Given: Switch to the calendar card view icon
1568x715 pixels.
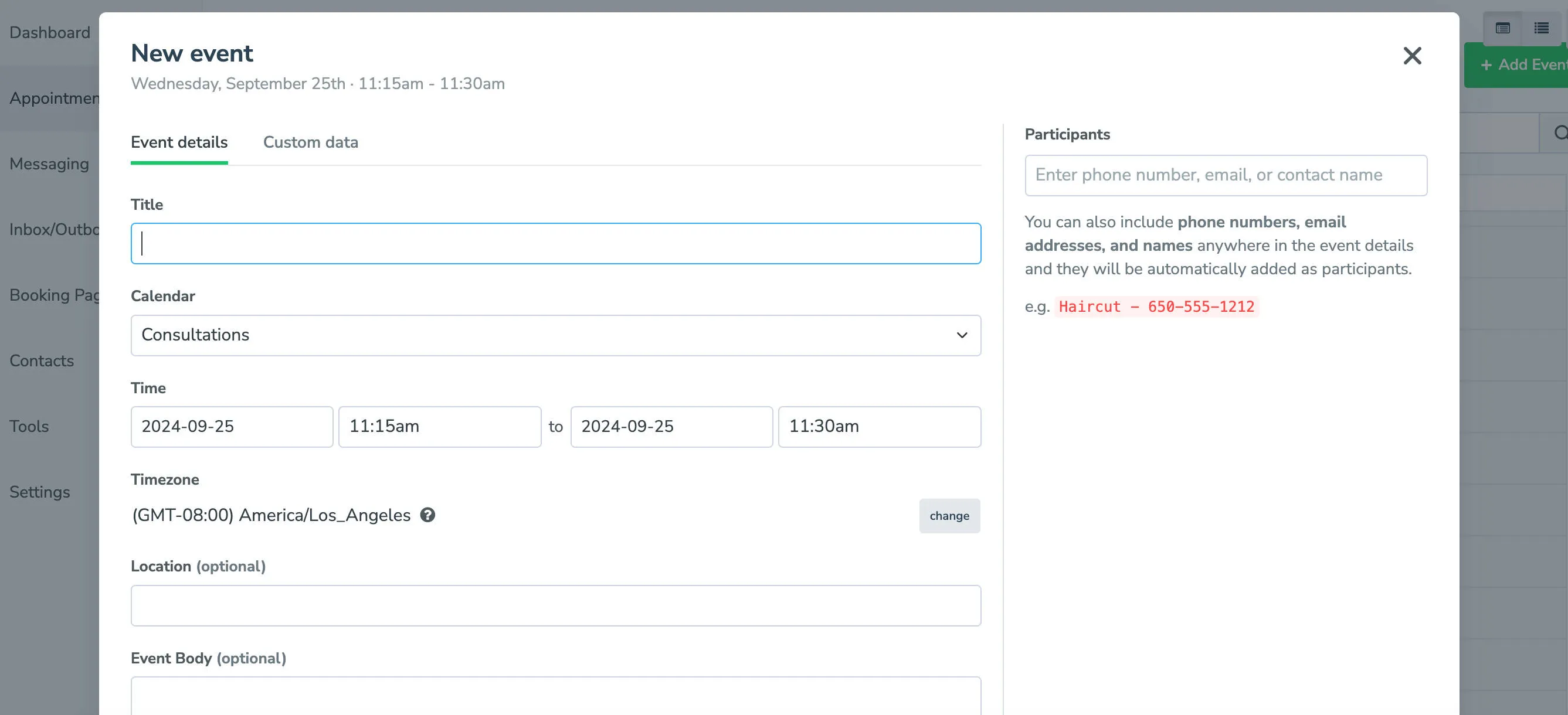Looking at the screenshot, I should 1502,29.
